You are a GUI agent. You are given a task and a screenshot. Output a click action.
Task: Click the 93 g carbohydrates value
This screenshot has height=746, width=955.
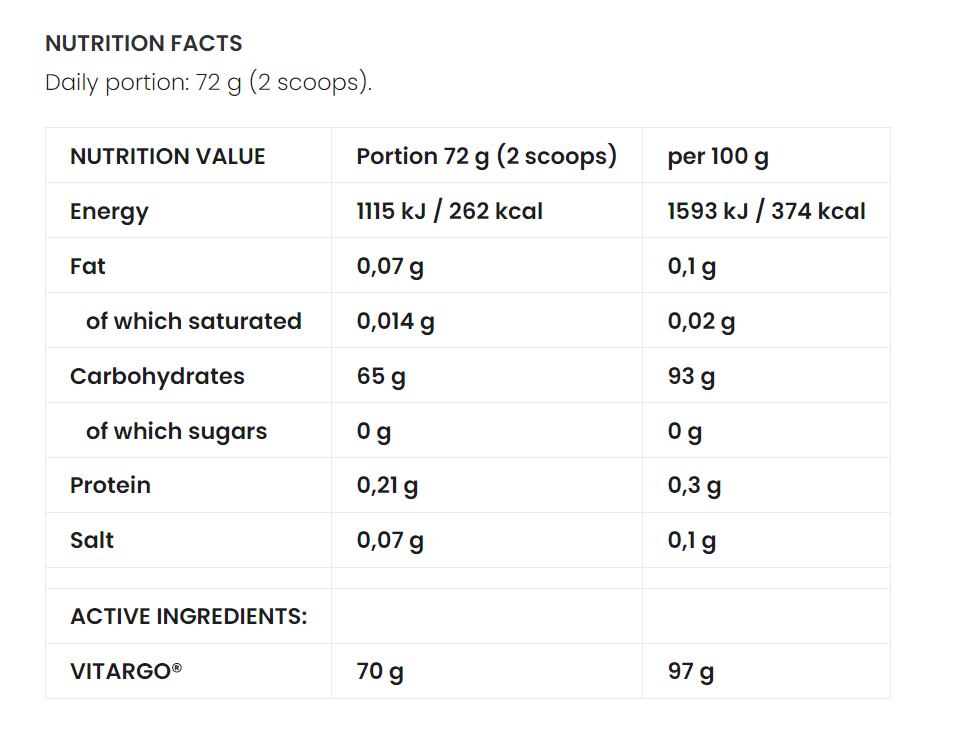click(691, 377)
